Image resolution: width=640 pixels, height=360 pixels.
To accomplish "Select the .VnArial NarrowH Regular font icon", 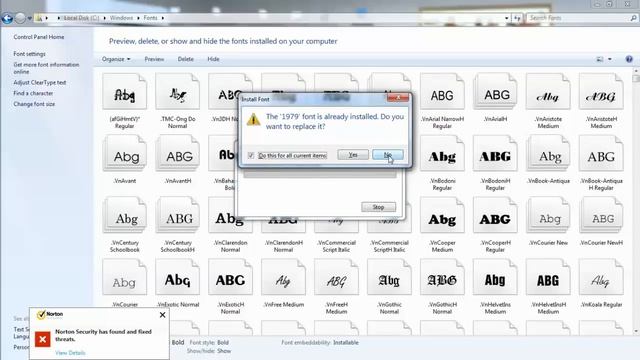I will 442,92.
